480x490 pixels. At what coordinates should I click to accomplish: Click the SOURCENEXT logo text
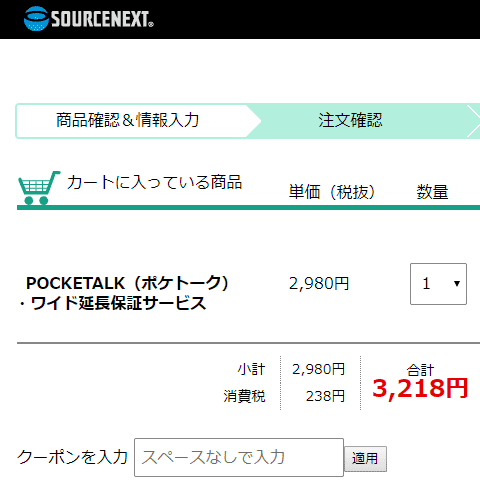tap(102, 19)
